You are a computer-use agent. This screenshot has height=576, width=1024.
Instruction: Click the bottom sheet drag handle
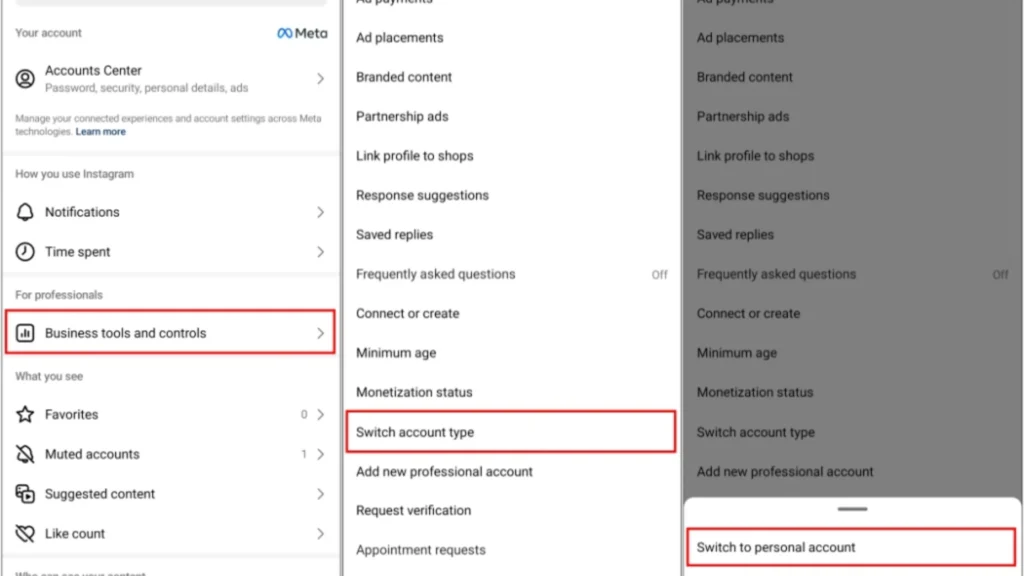tap(851, 511)
